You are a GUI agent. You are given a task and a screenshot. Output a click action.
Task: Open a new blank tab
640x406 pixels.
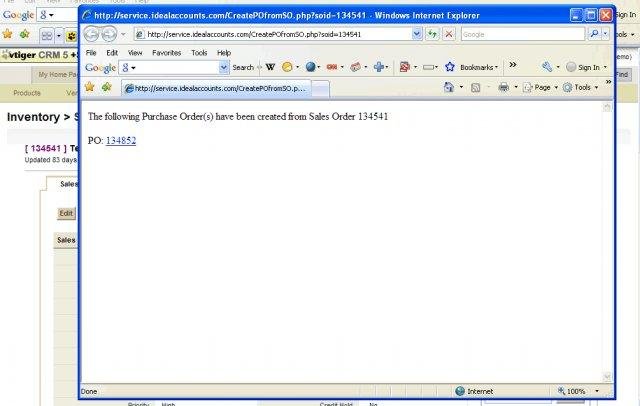[x=321, y=89]
